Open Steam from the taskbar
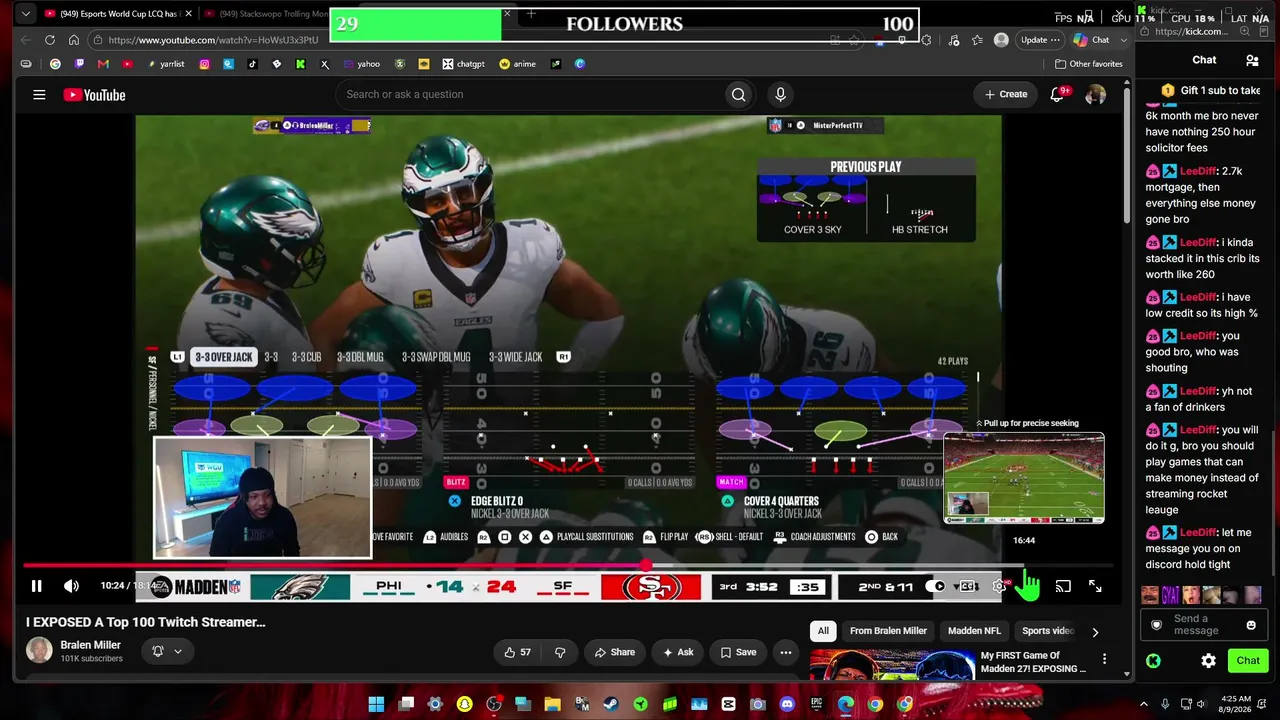 point(611,704)
